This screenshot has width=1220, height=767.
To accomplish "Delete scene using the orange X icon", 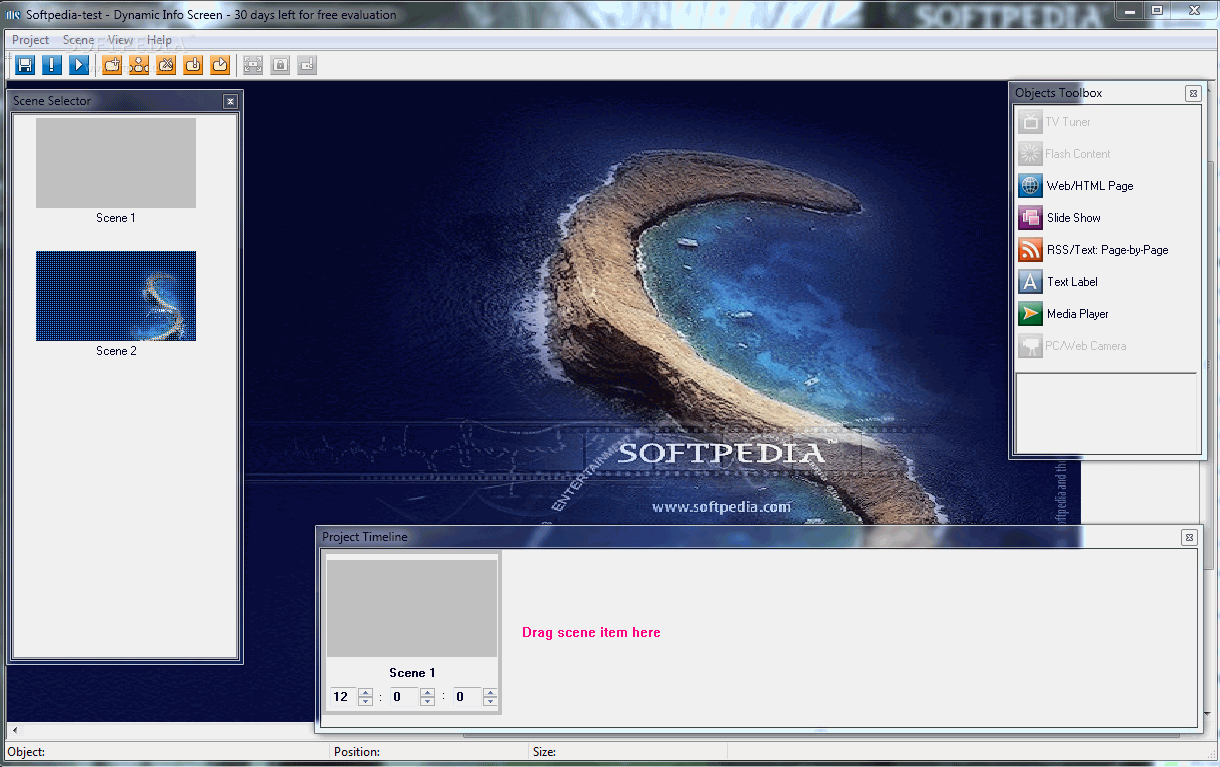I will coord(166,65).
